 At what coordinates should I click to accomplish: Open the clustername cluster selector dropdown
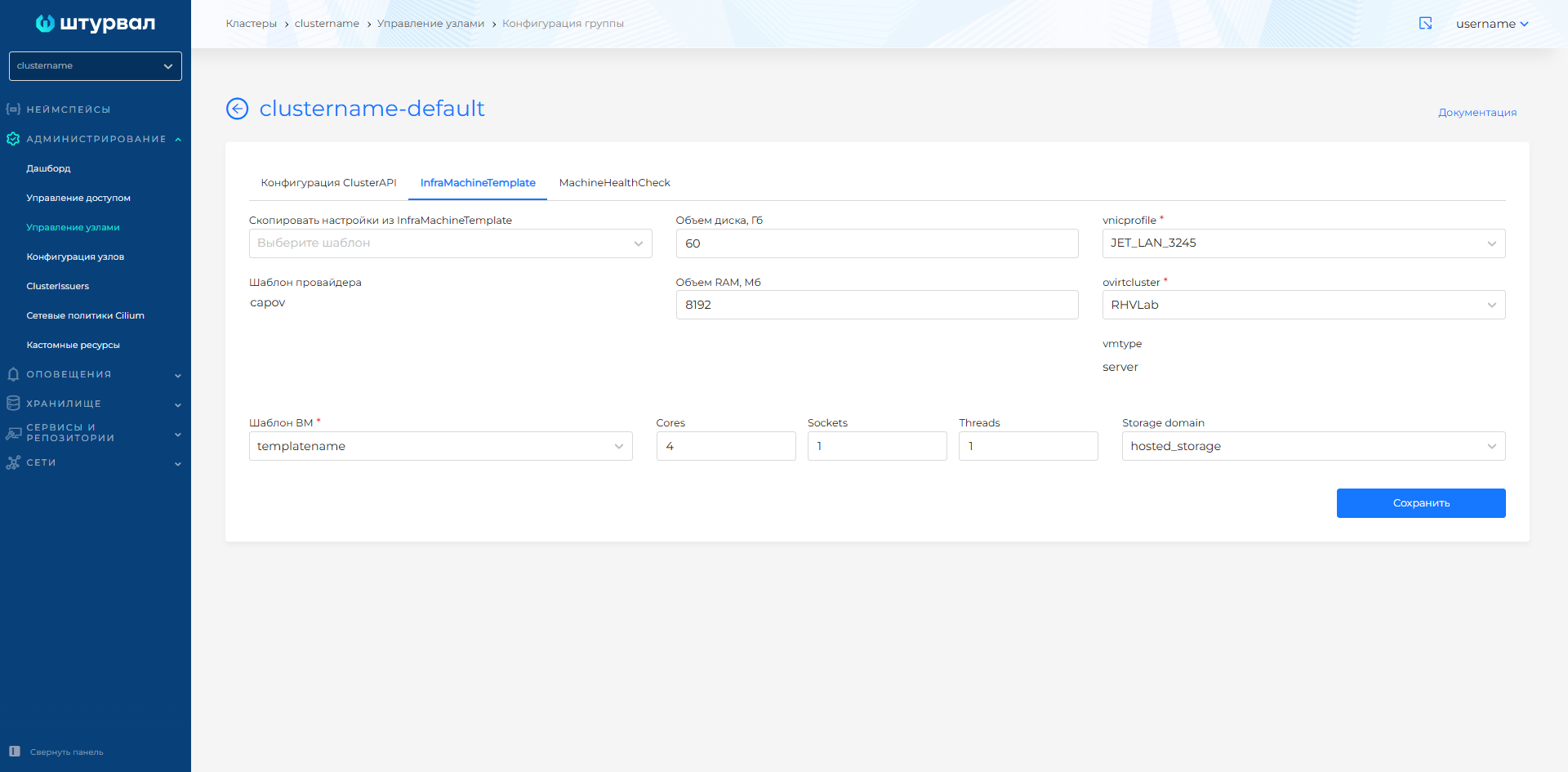pyautogui.click(x=96, y=66)
